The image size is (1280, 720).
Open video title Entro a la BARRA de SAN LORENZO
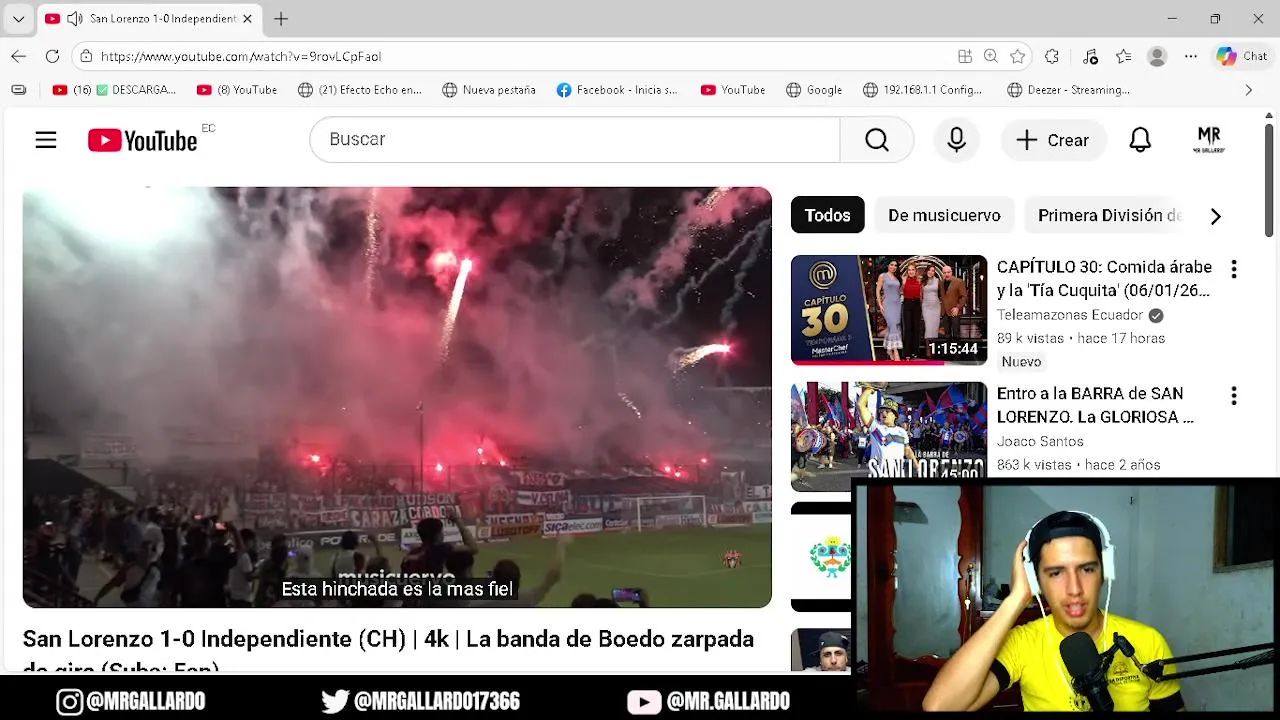[x=1095, y=405]
